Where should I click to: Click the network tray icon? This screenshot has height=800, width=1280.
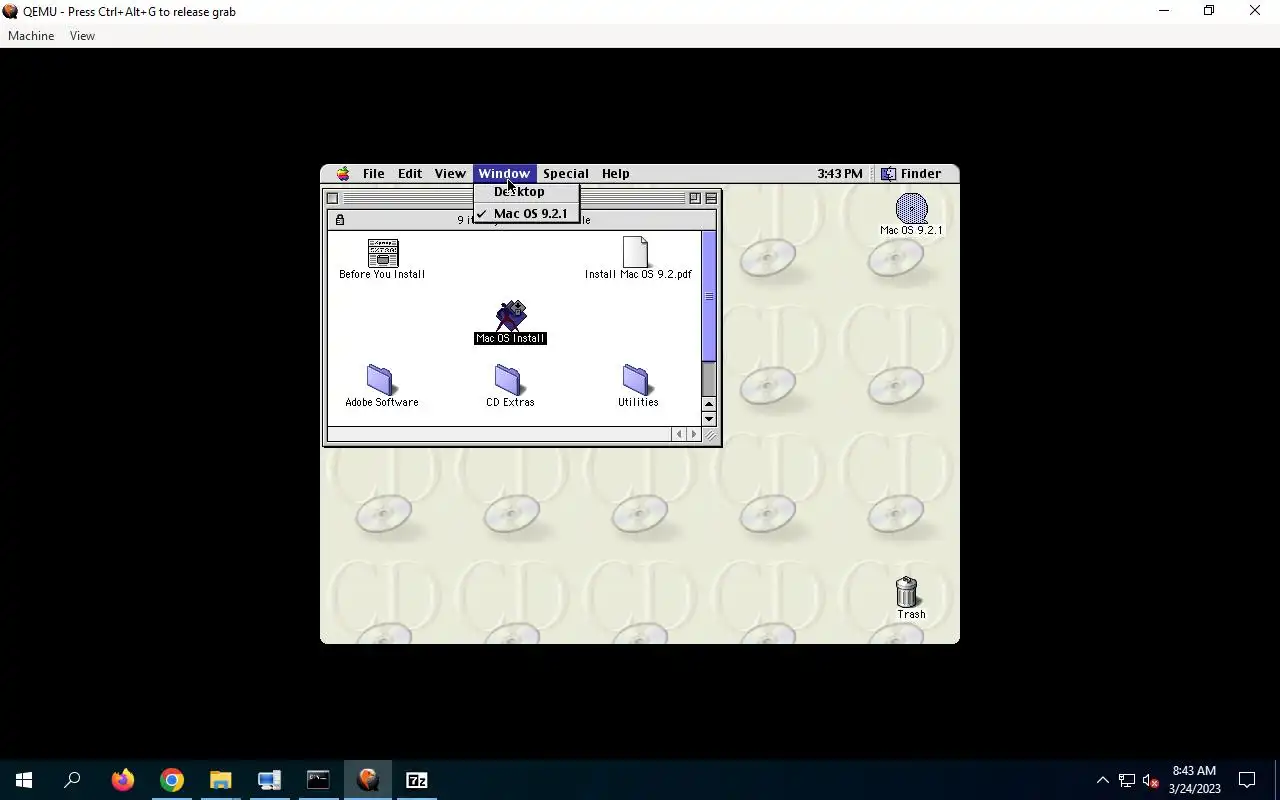[1127, 780]
